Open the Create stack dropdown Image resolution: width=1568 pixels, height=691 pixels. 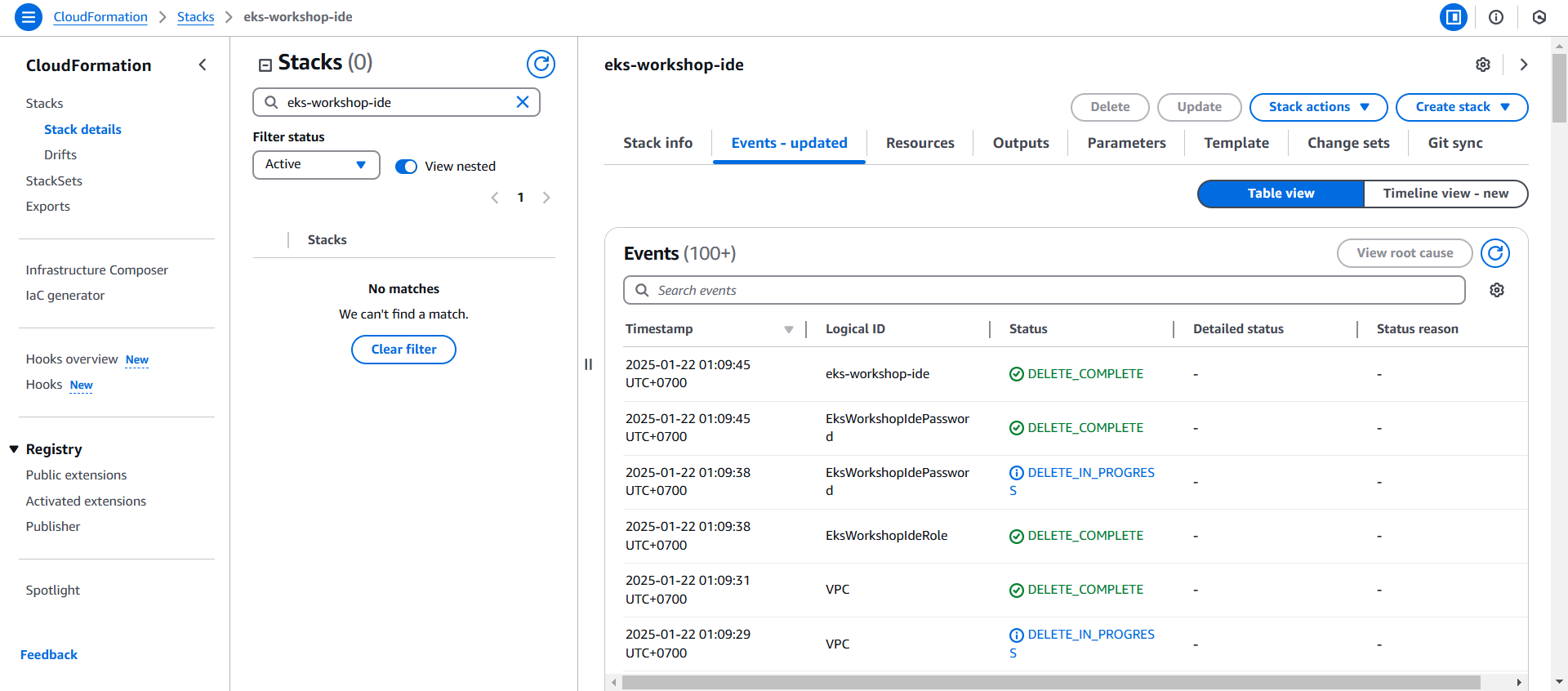(1462, 107)
